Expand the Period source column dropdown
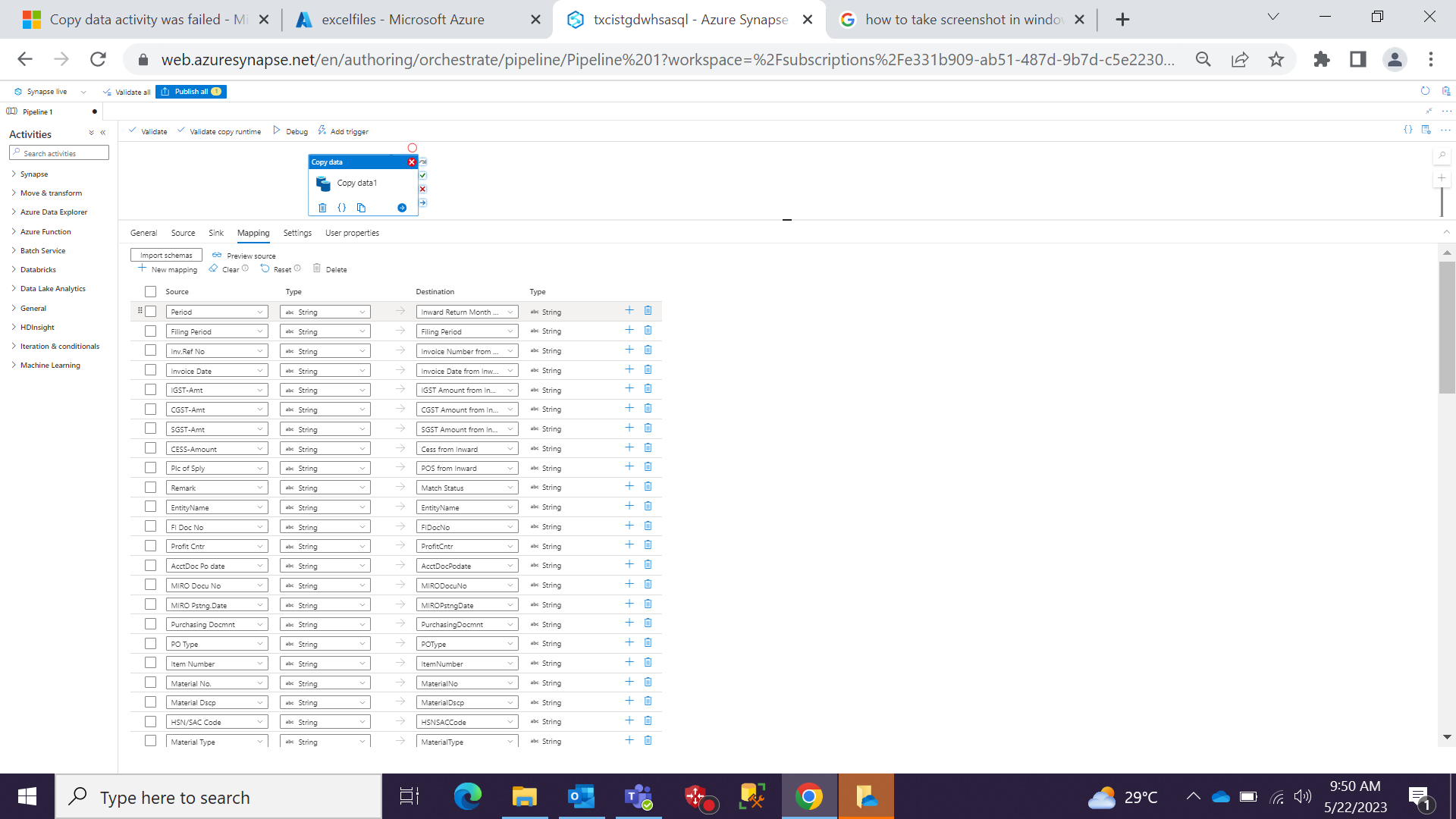 [261, 311]
